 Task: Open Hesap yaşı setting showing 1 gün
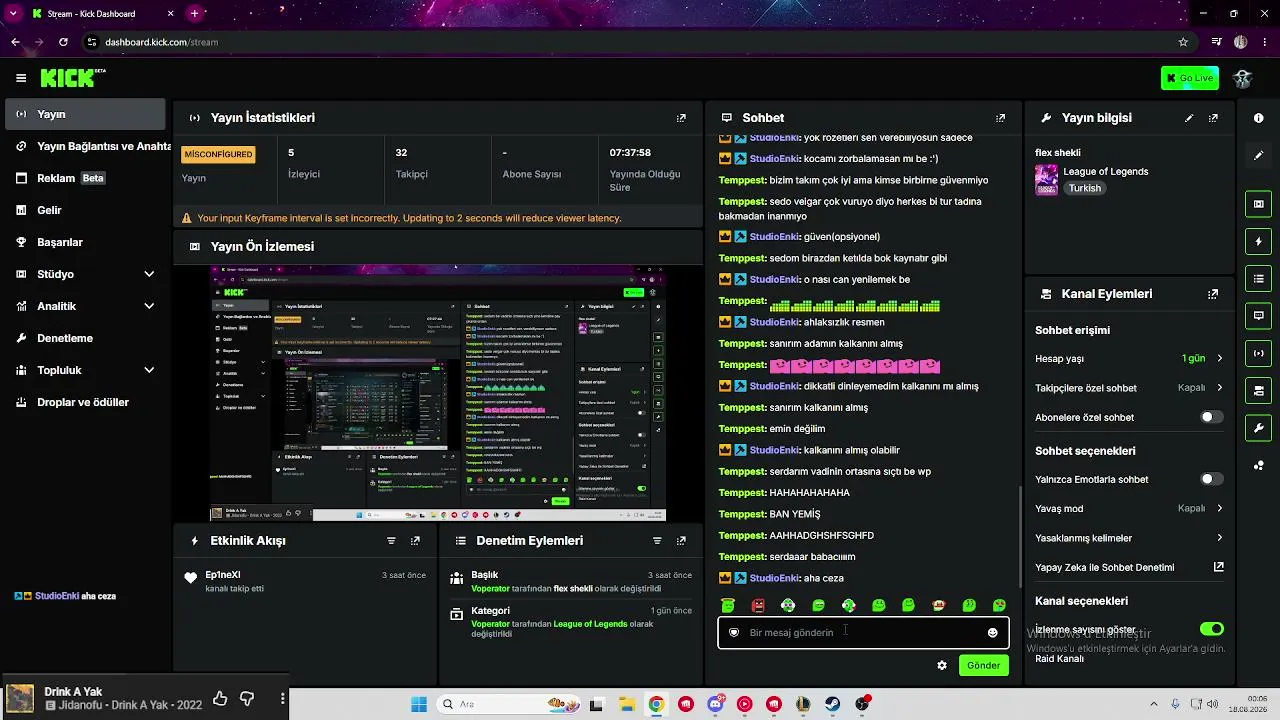click(1129, 358)
